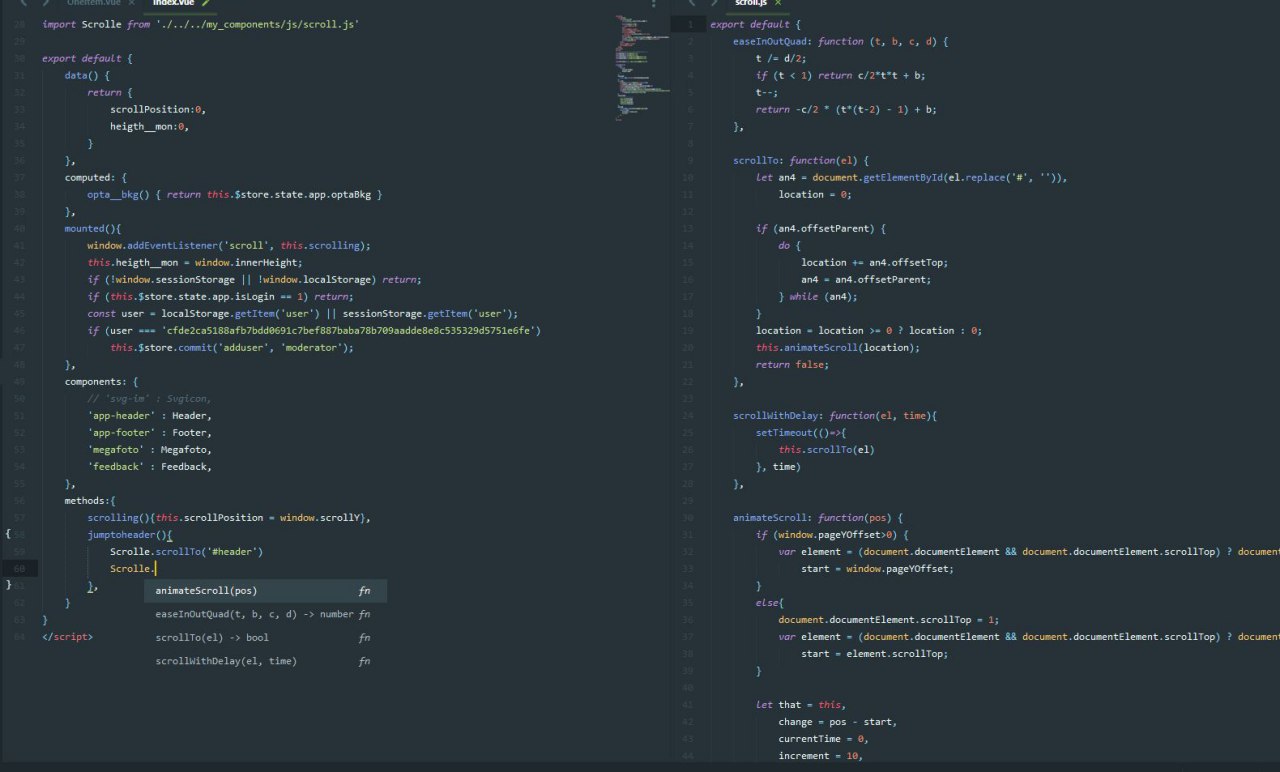
Task: Choose the animateScroll(pos) autocomplete suggestion
Action: coord(265,591)
